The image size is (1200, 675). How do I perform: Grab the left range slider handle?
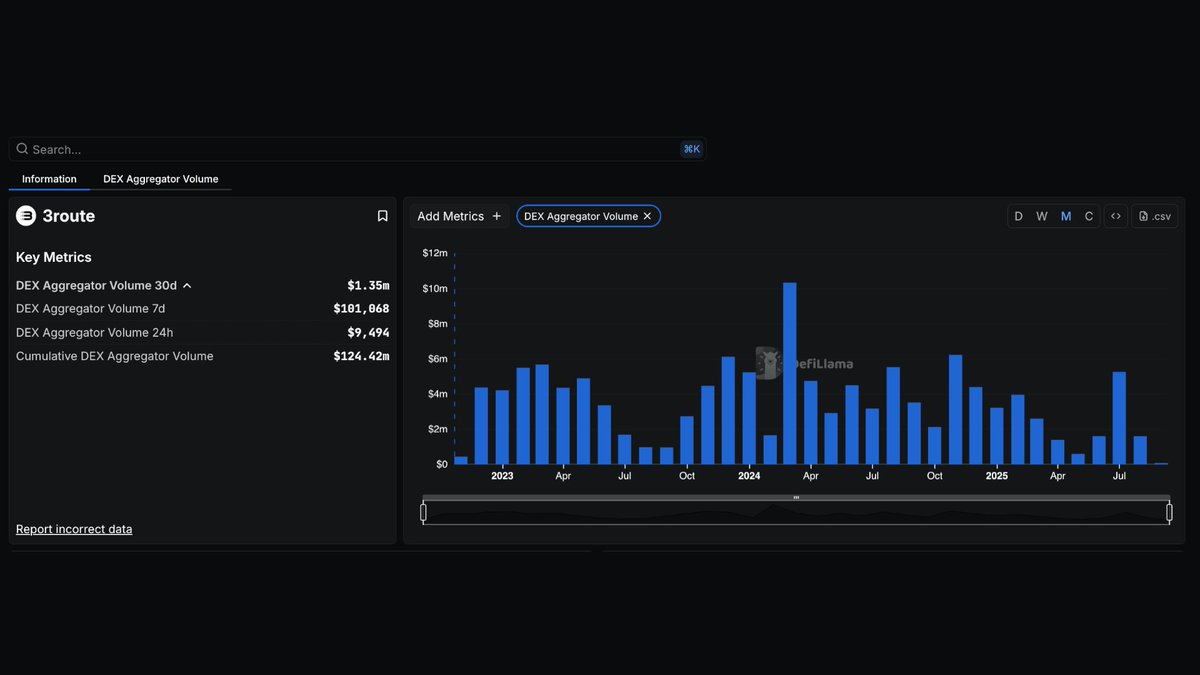(423, 512)
